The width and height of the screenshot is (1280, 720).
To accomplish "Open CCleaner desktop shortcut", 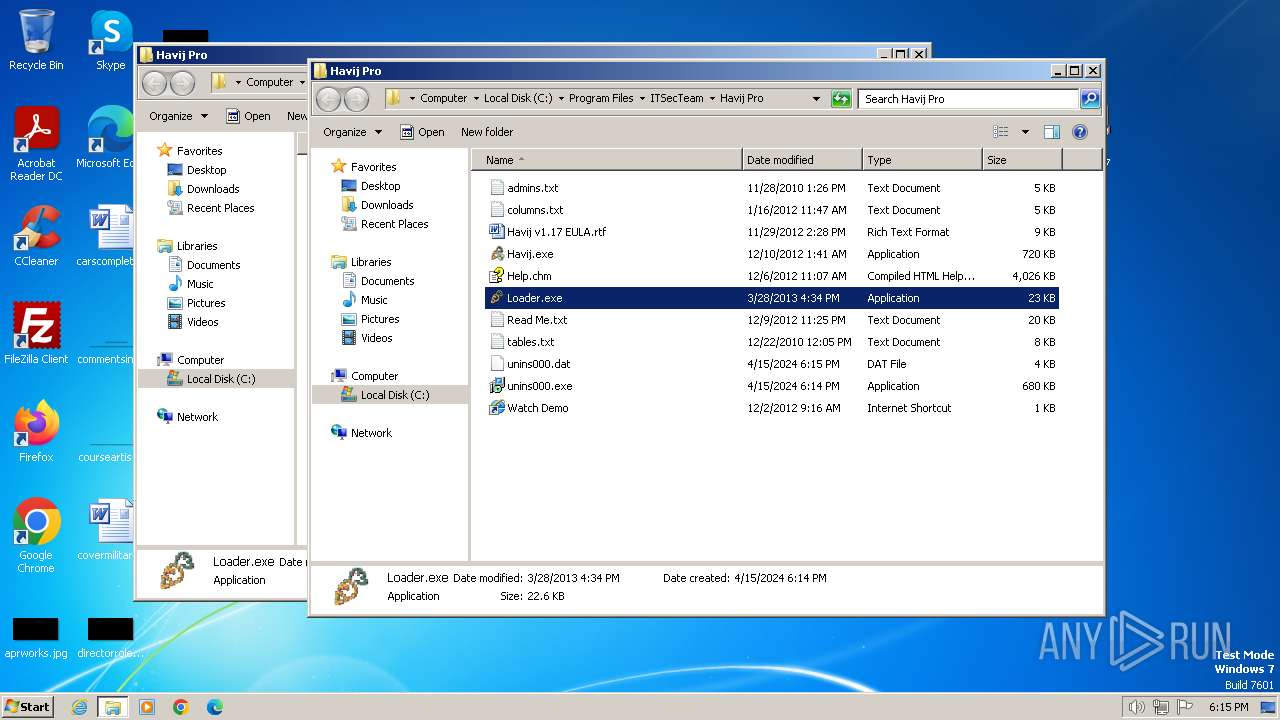I will click(x=36, y=236).
